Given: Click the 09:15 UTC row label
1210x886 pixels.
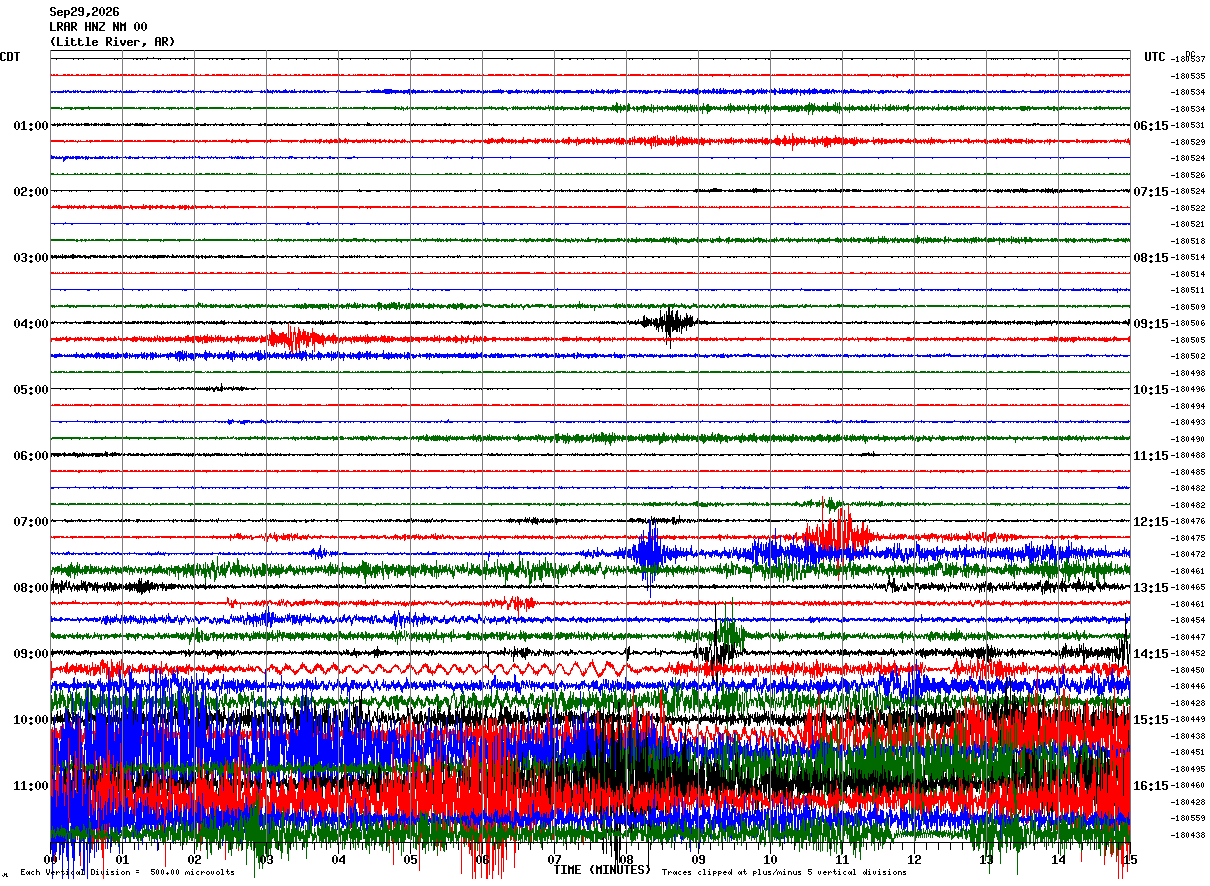Looking at the screenshot, I should coord(1150,324).
